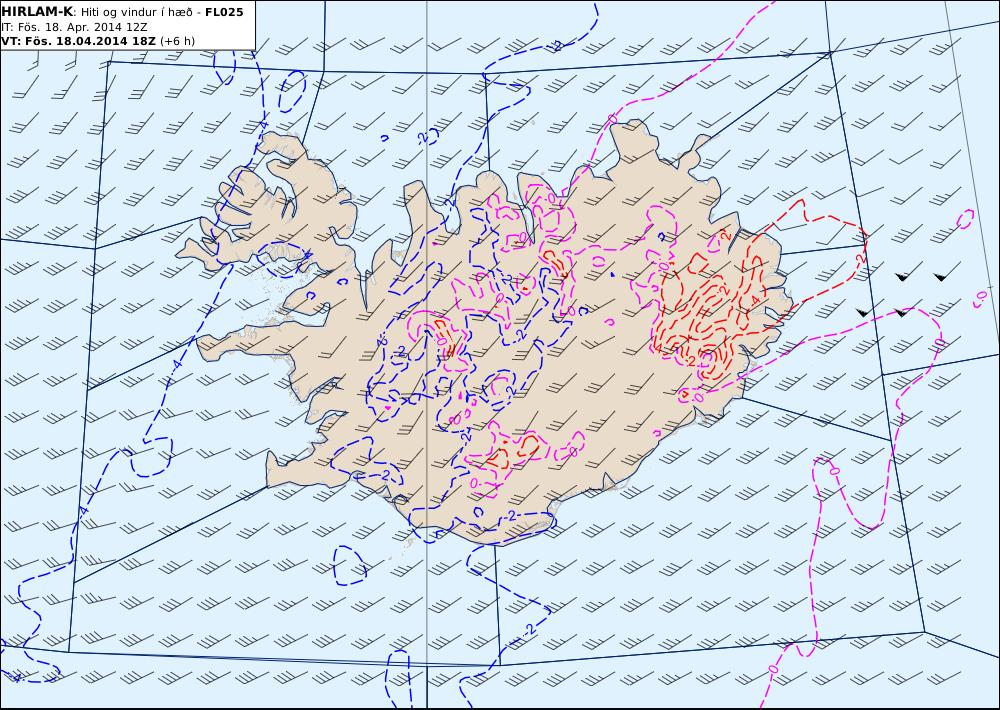Select the 'Hiti og vindur í hæð' caption

tap(135, 12)
